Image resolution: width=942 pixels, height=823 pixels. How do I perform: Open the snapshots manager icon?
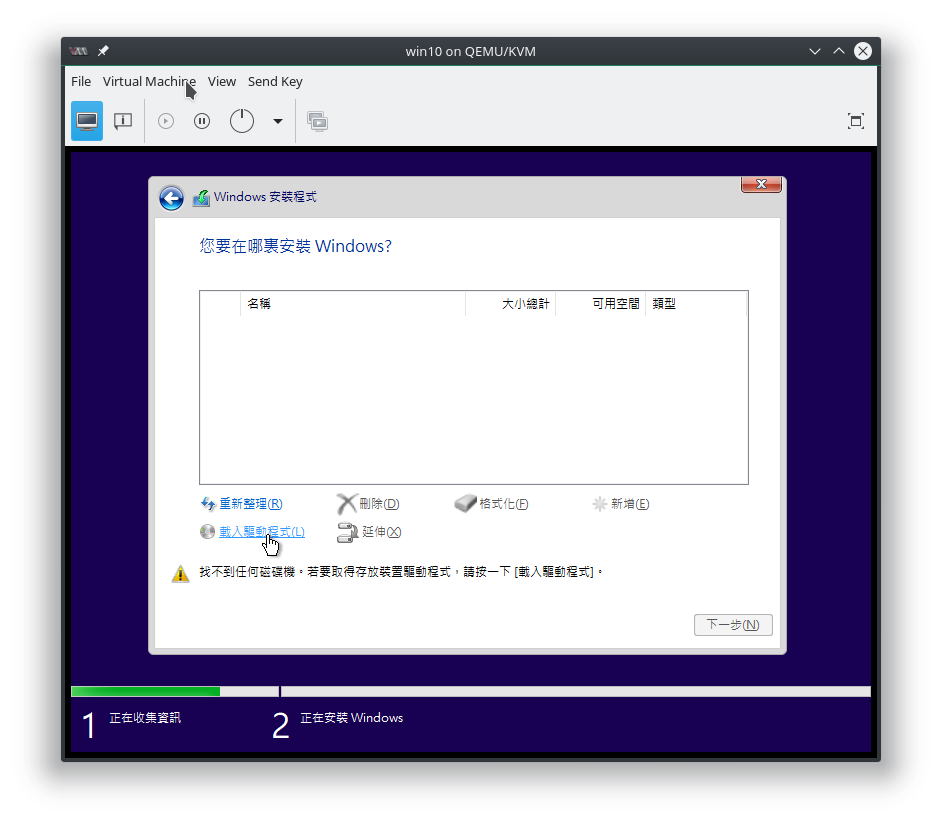coord(317,121)
